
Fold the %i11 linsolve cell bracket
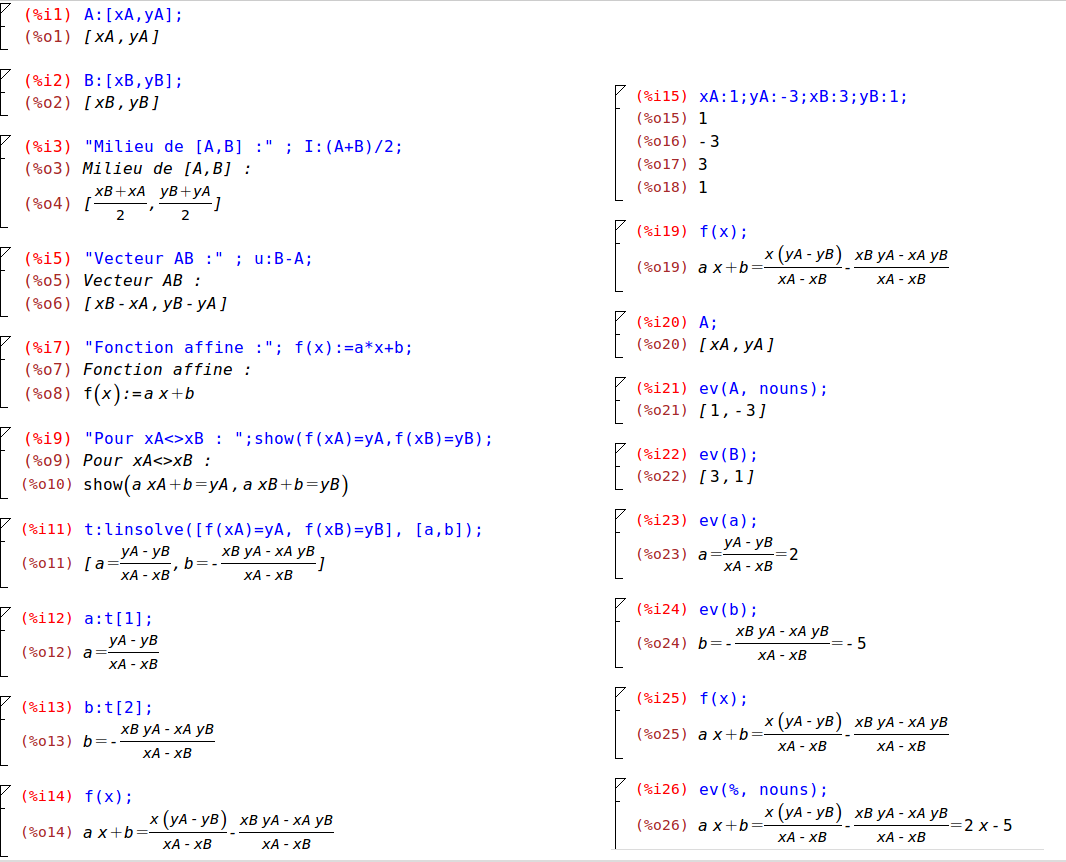6,522
